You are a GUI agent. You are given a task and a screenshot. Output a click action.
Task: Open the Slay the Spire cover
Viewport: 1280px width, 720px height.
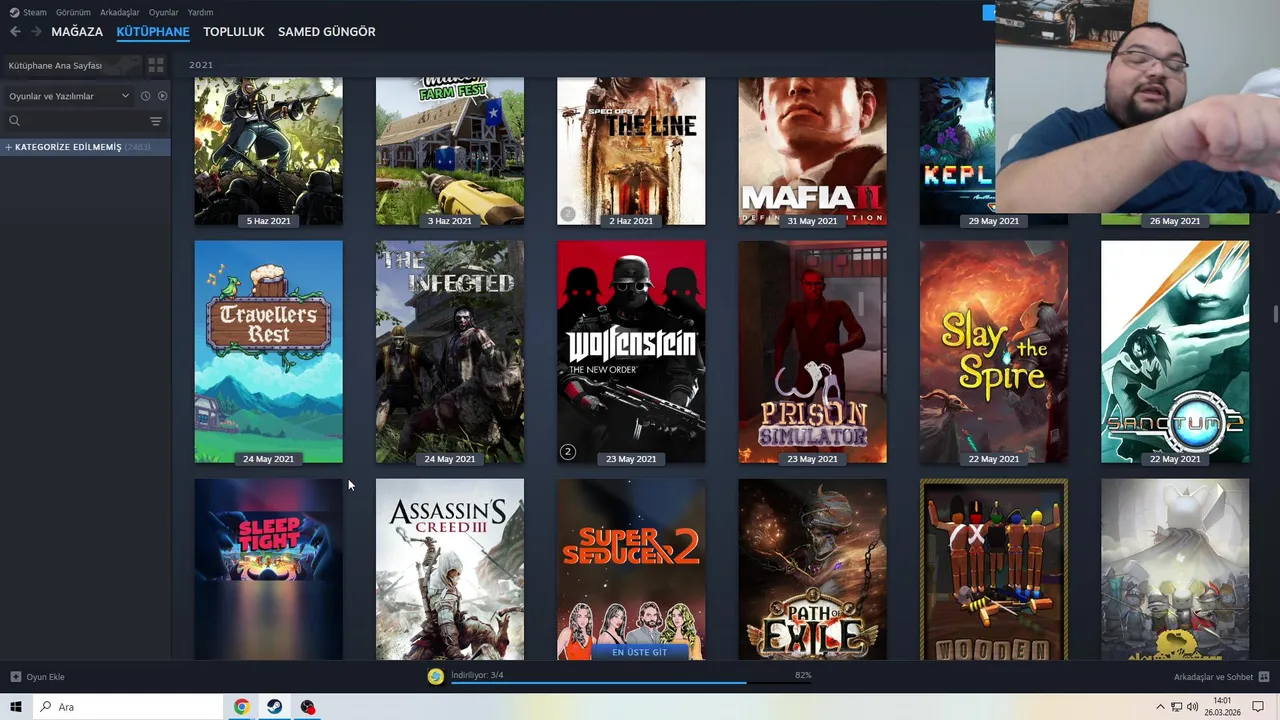993,352
